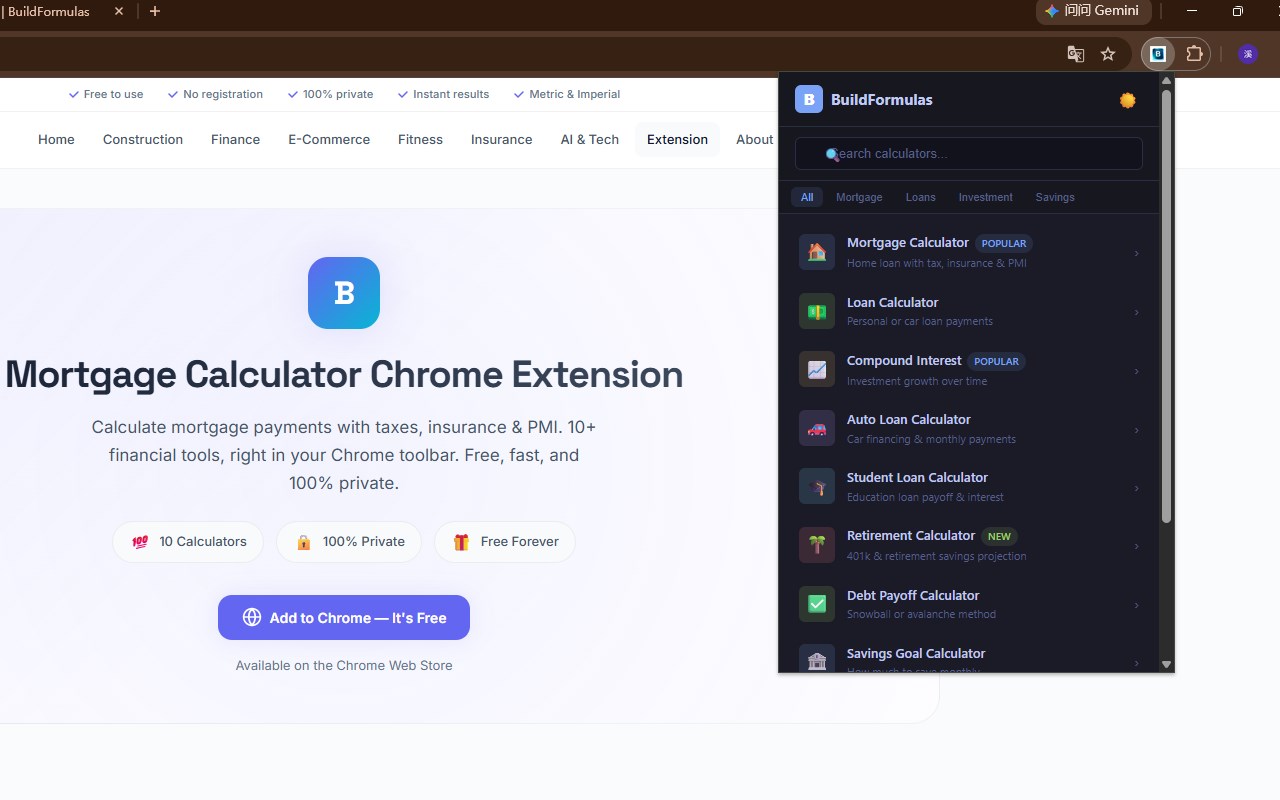Expand Compound Interest via its chevron

1136,371
